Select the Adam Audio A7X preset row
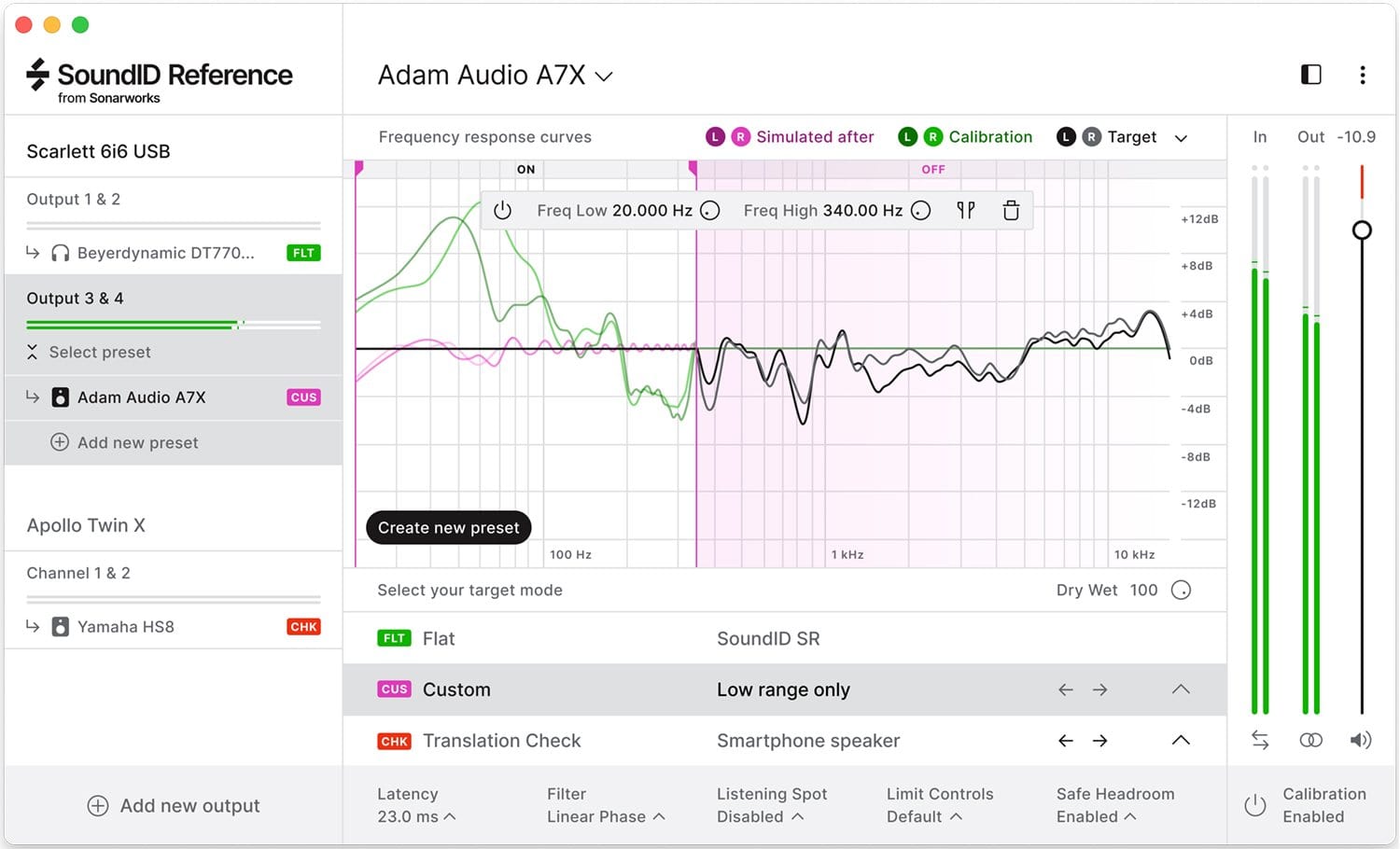This screenshot has width=1400, height=849. tap(173, 397)
